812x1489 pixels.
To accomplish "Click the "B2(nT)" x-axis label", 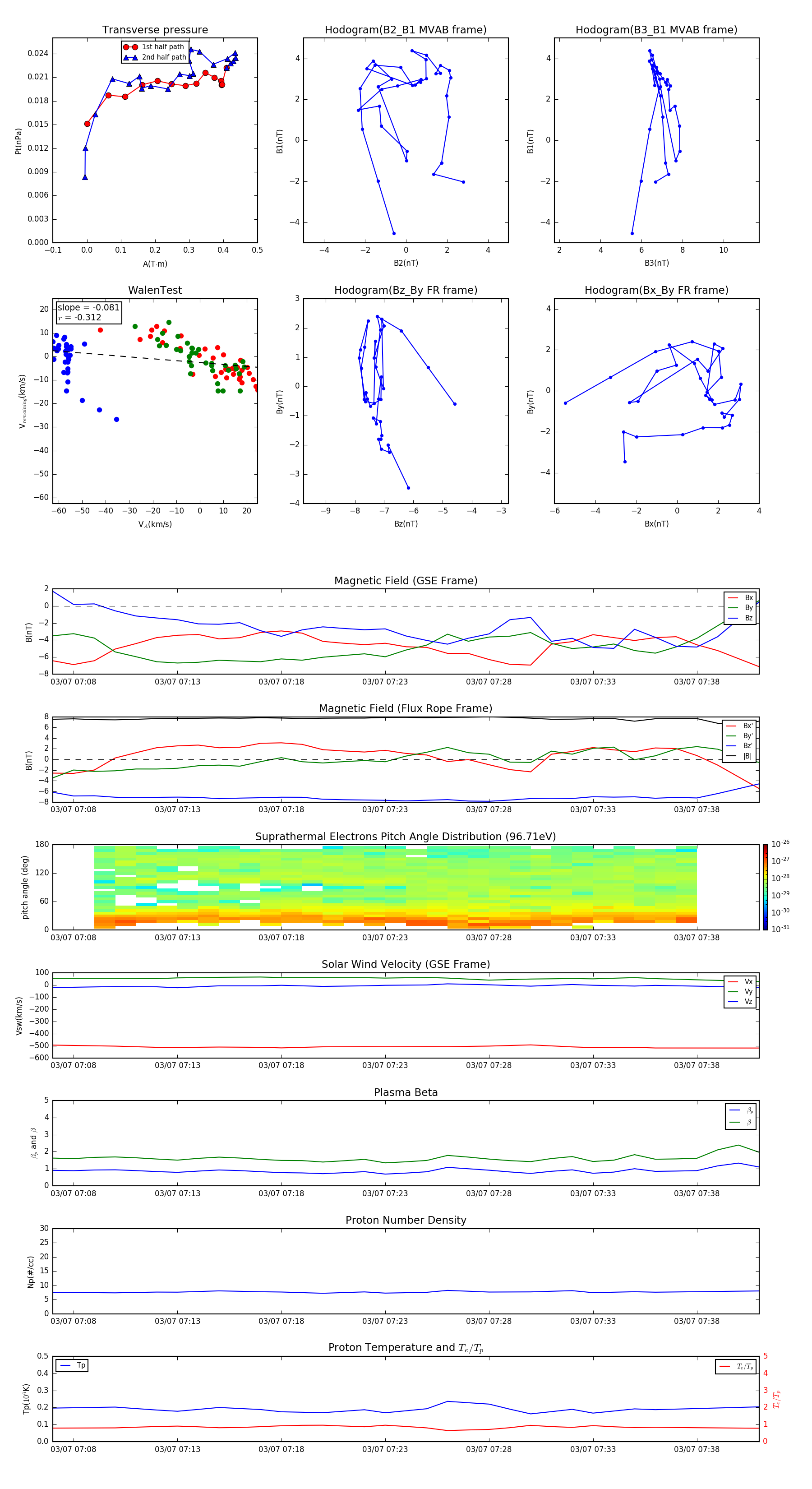I will [x=406, y=263].
